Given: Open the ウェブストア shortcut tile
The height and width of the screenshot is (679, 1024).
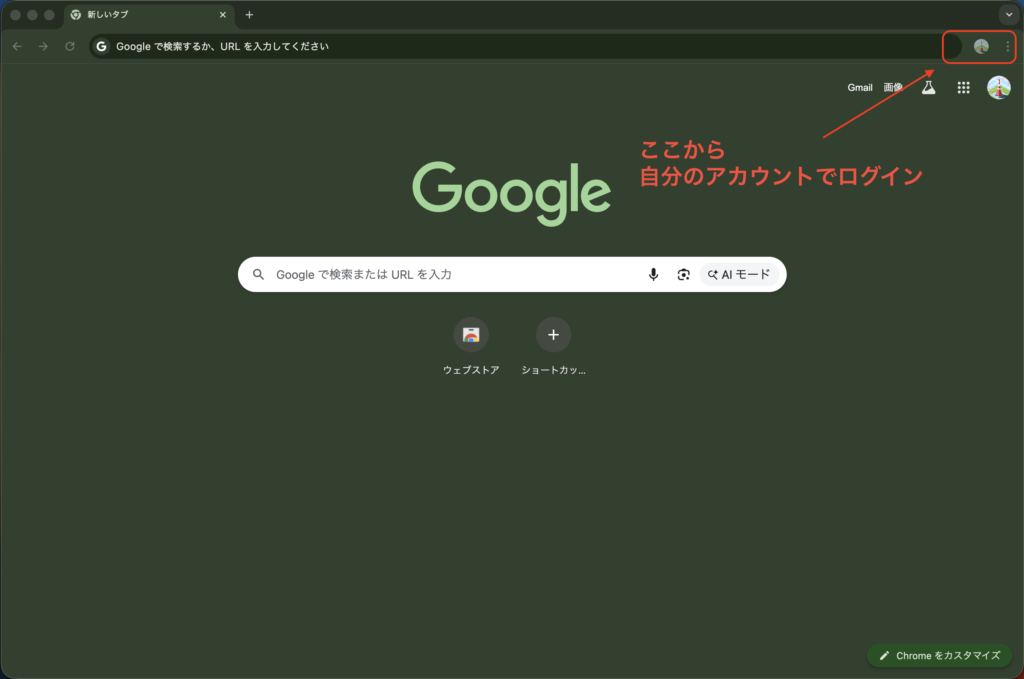Looking at the screenshot, I should [471, 335].
